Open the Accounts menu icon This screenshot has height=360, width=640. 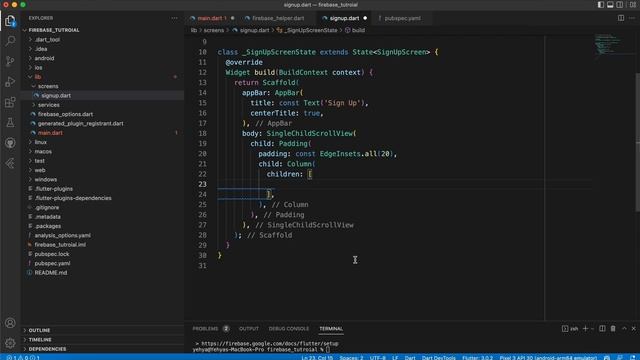tap(10, 323)
